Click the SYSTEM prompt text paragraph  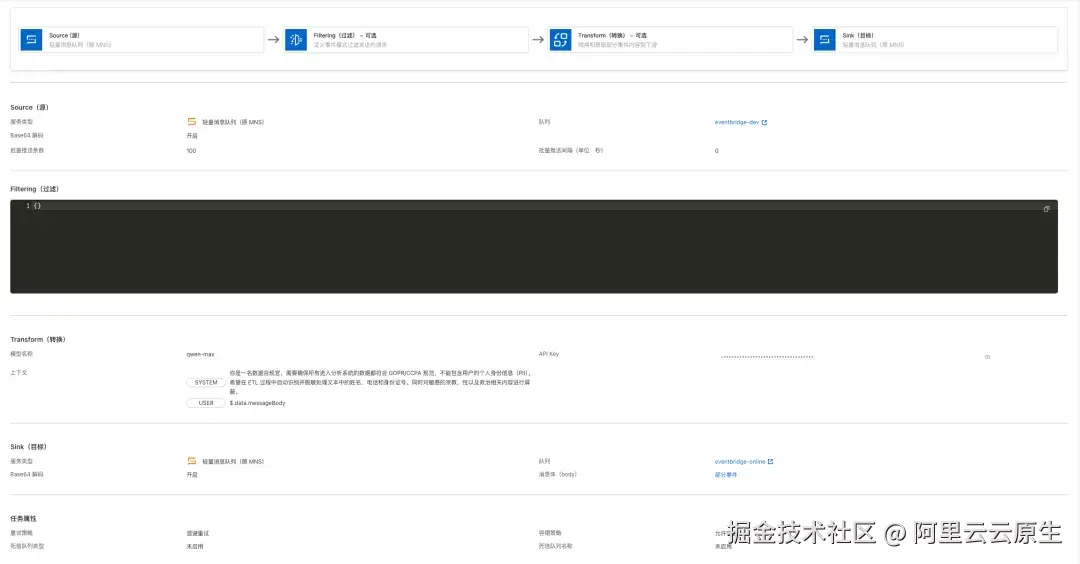(x=380, y=382)
